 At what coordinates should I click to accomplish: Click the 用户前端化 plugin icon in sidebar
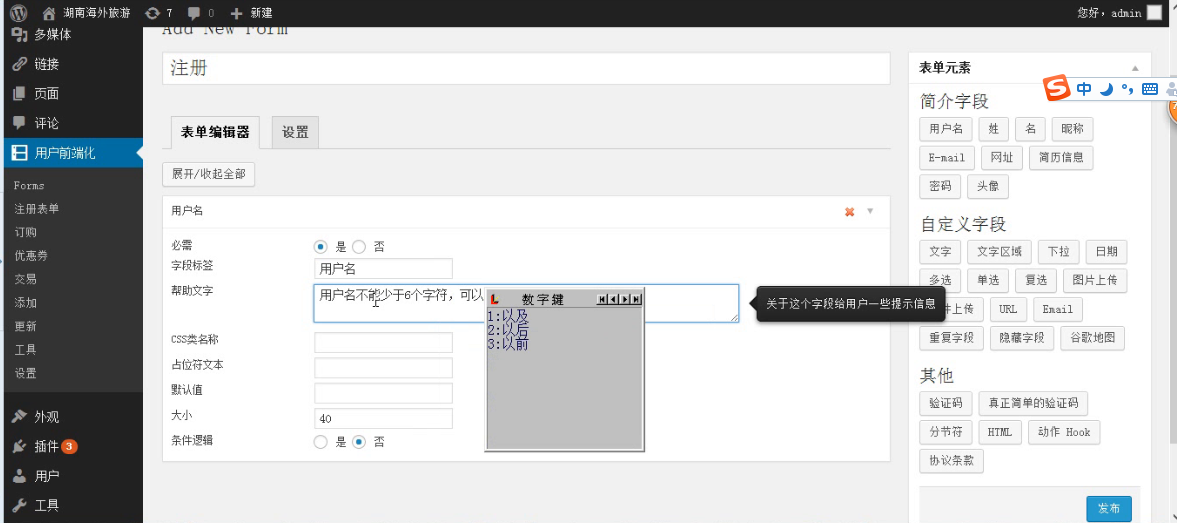click(20, 152)
